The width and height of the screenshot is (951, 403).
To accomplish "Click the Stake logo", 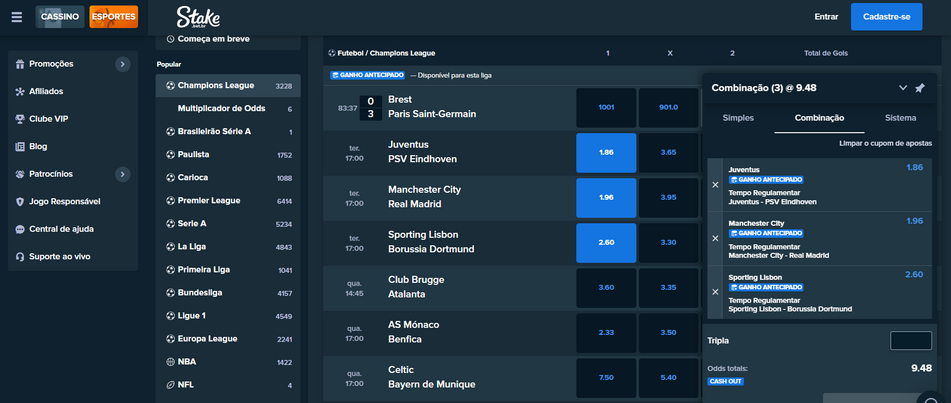I will tap(198, 16).
